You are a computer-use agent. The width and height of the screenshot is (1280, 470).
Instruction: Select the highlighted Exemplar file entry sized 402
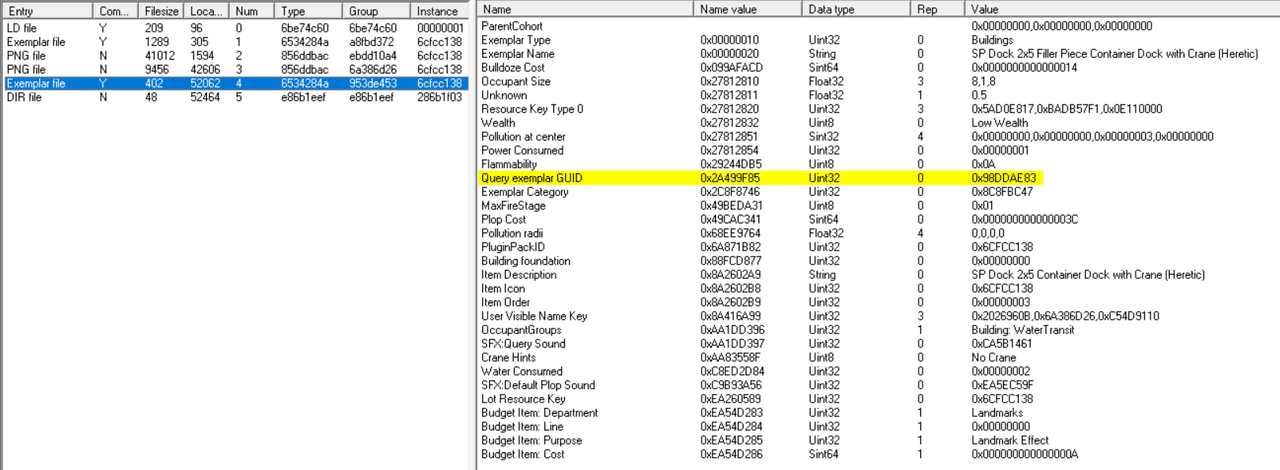pos(233,84)
